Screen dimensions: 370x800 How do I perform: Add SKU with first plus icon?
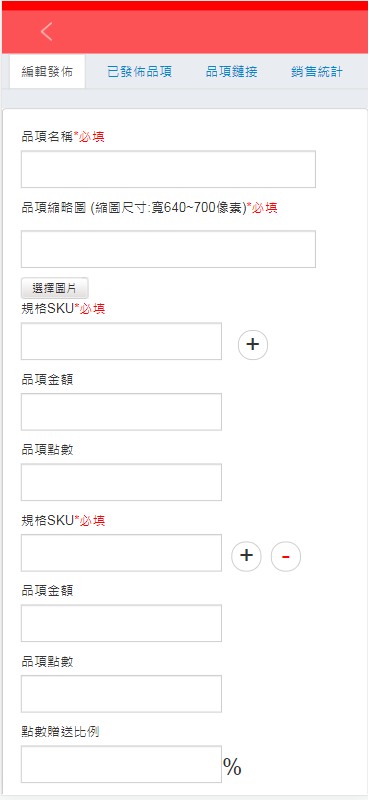pyautogui.click(x=253, y=344)
